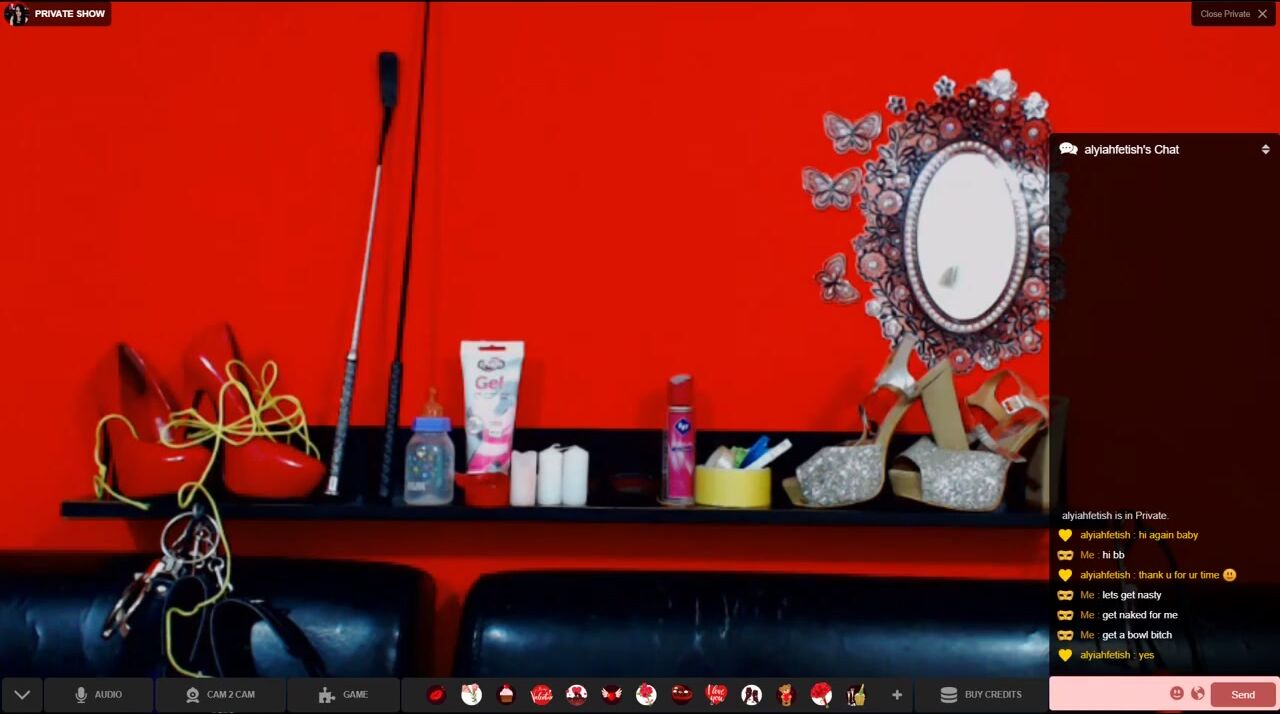Click the Private Show avatar thumbnail
The image size is (1280, 714).
(x=16, y=14)
